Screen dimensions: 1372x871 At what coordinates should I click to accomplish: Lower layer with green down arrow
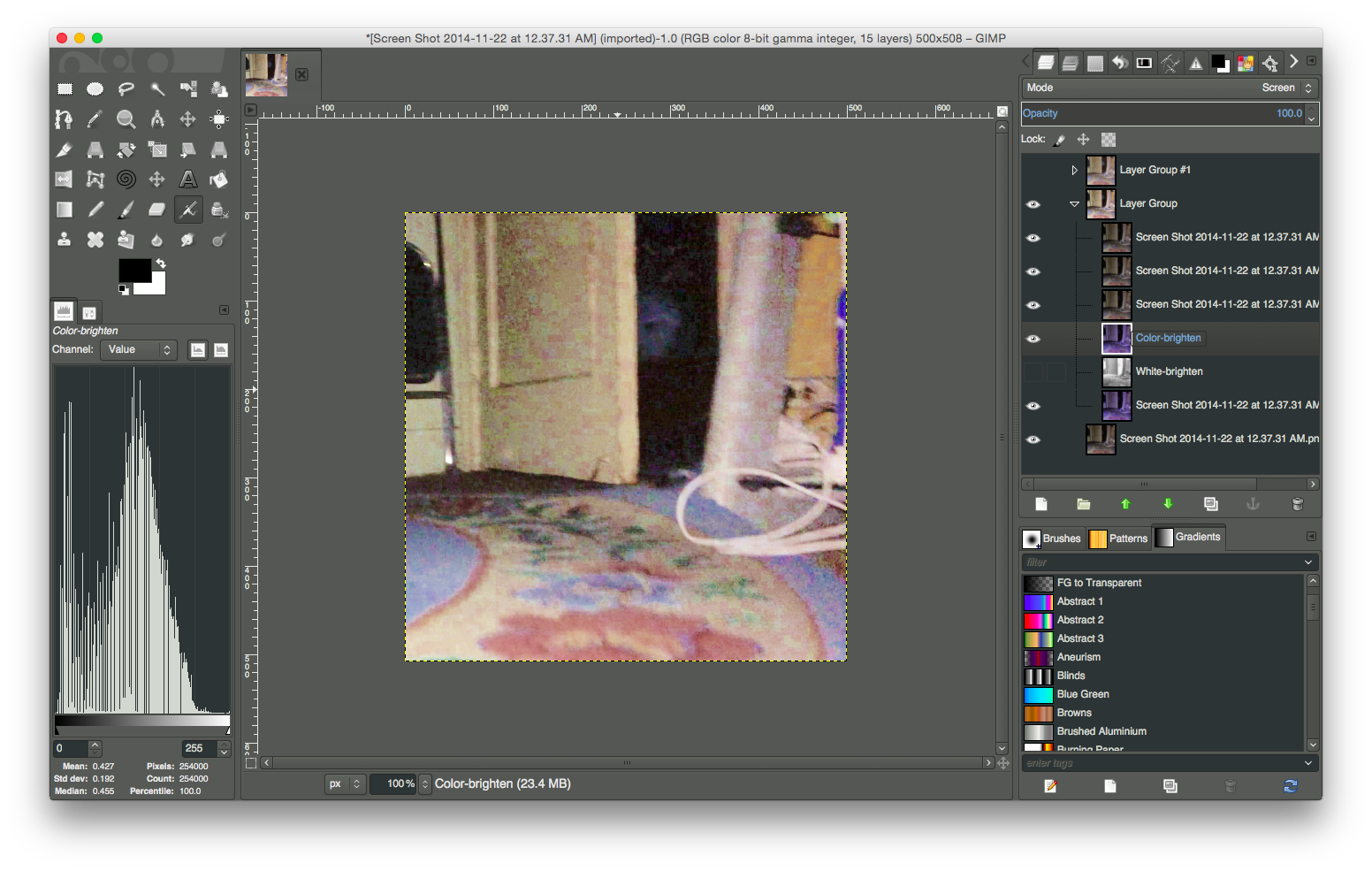click(x=1168, y=504)
